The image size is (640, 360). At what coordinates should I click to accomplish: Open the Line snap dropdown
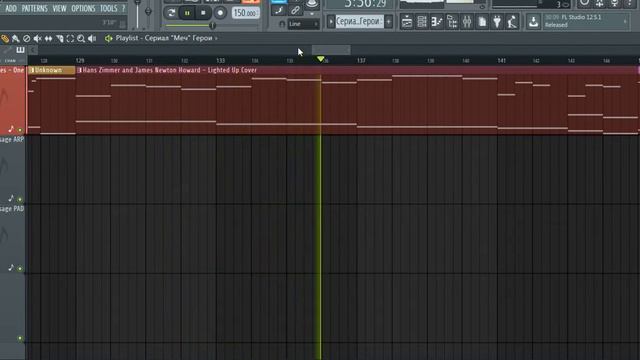(303, 24)
